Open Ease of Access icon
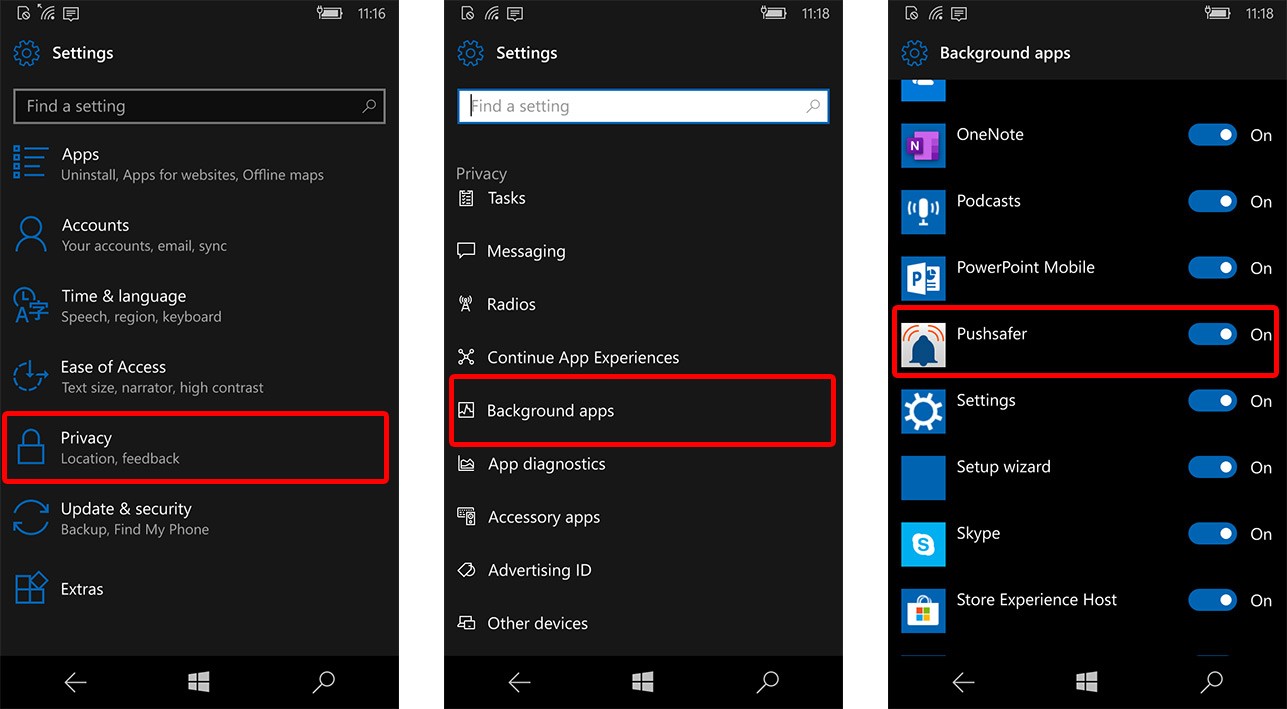 coord(30,376)
